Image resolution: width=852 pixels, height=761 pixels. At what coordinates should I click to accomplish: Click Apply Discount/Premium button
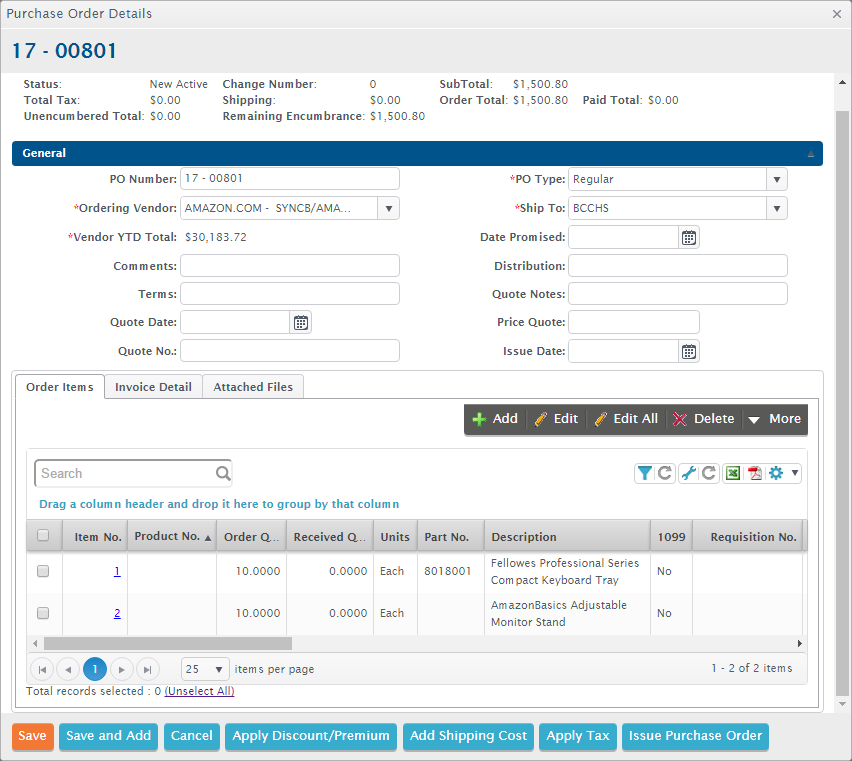coord(311,736)
